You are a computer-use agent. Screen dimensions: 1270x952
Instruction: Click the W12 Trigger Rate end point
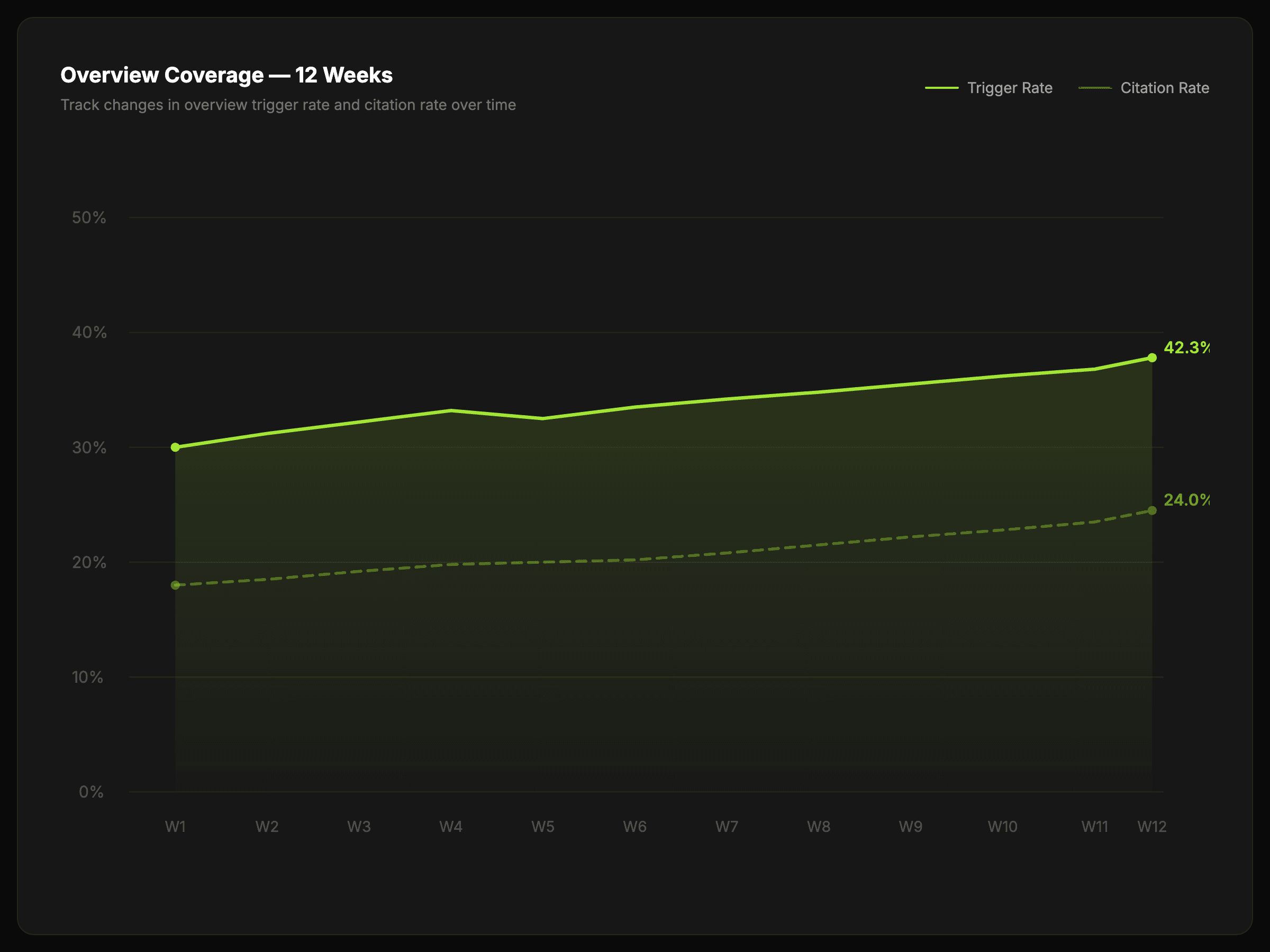[x=1151, y=358]
